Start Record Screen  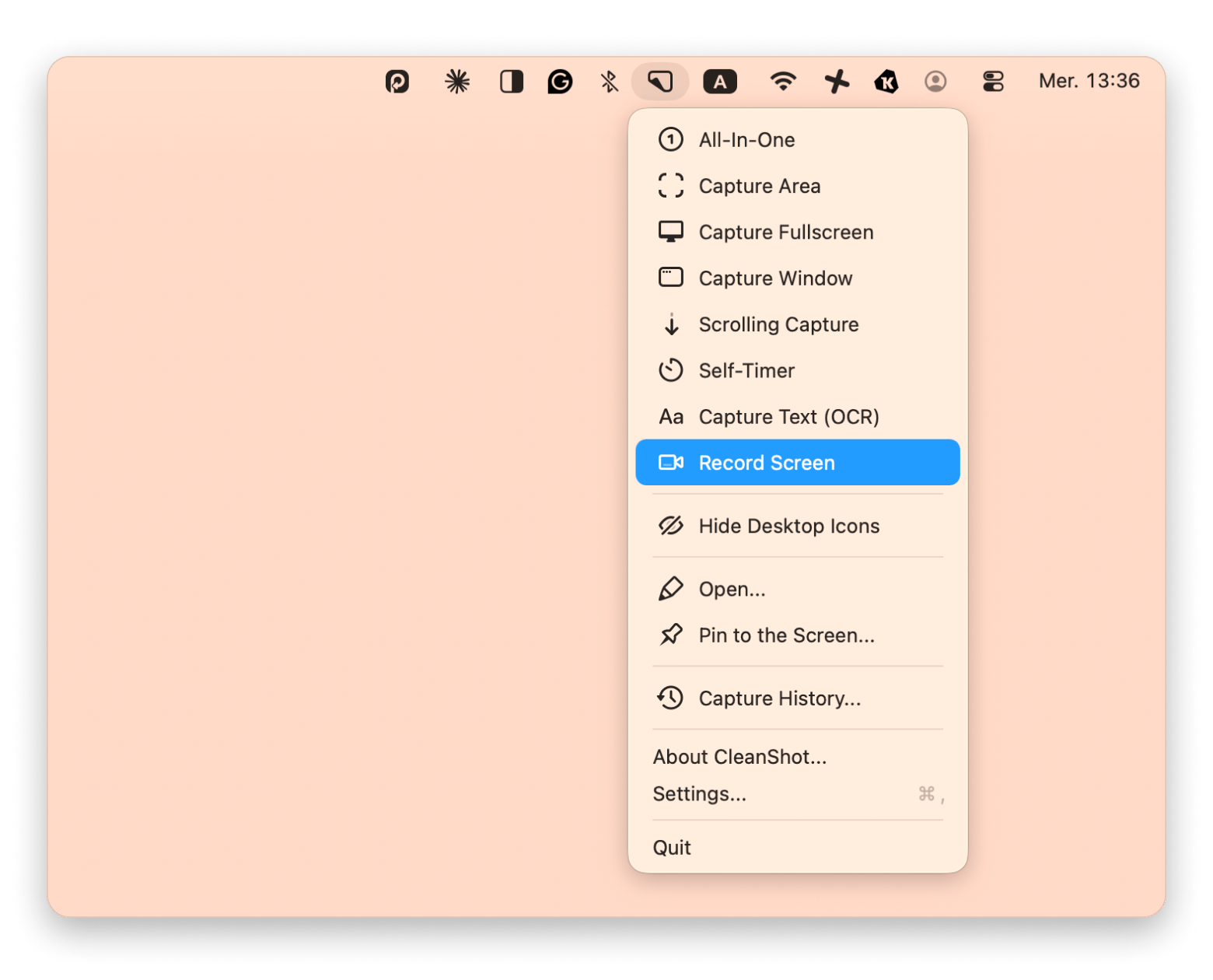[x=798, y=463]
